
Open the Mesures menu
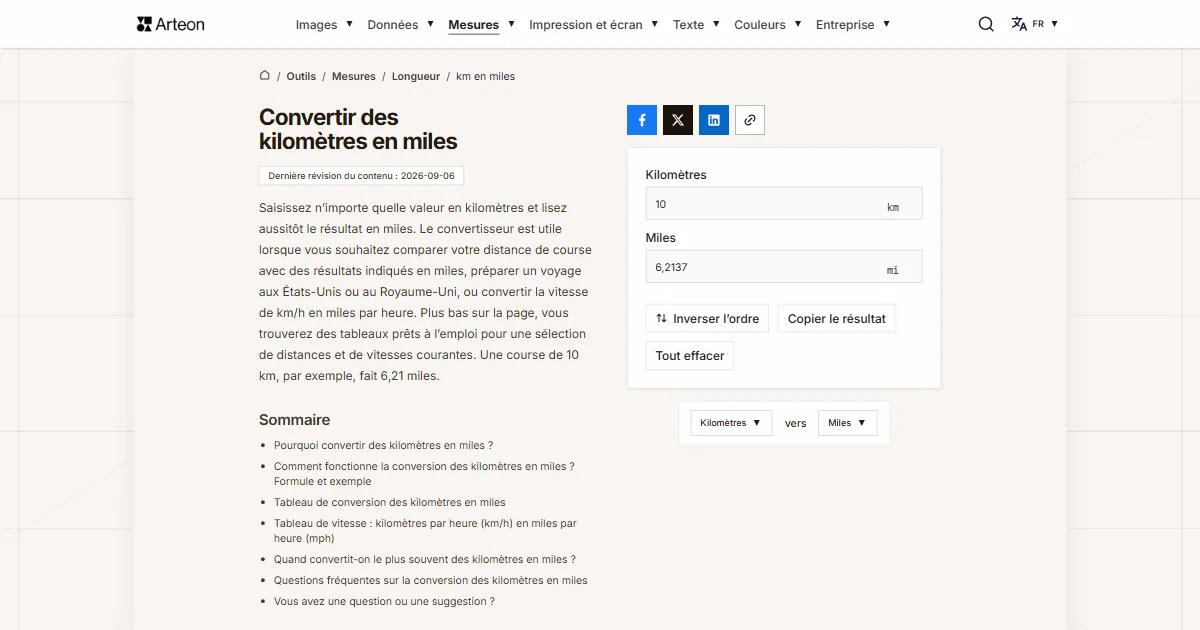(481, 25)
